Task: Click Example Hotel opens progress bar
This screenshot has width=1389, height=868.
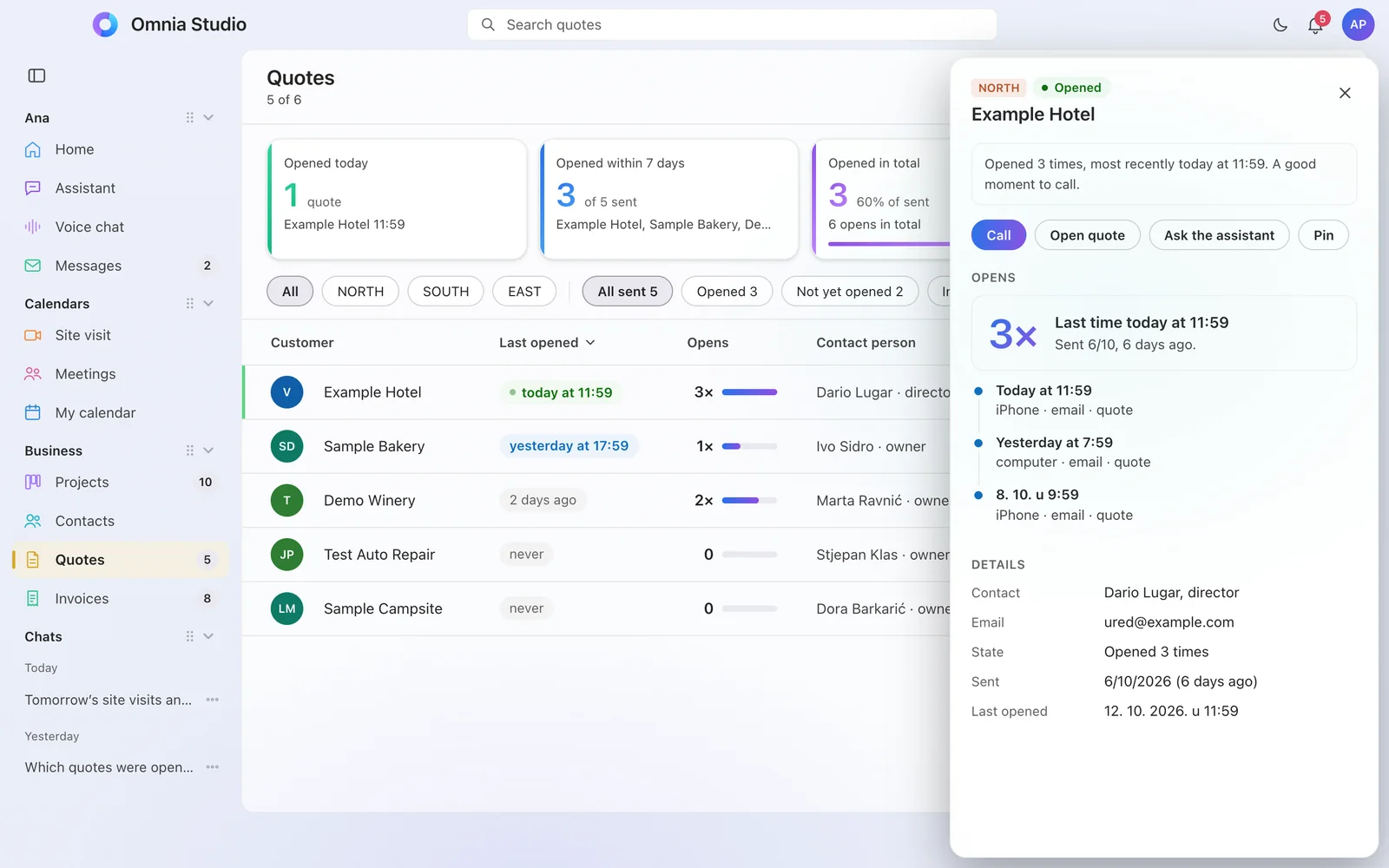Action: (749, 392)
